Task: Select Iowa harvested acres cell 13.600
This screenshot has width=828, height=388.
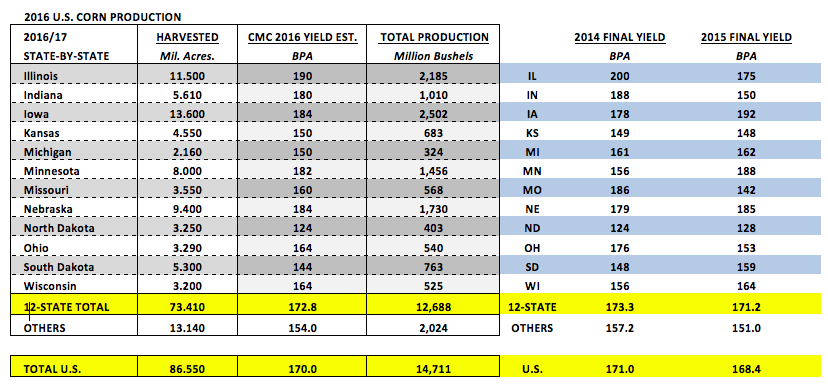Action: pyautogui.click(x=187, y=114)
